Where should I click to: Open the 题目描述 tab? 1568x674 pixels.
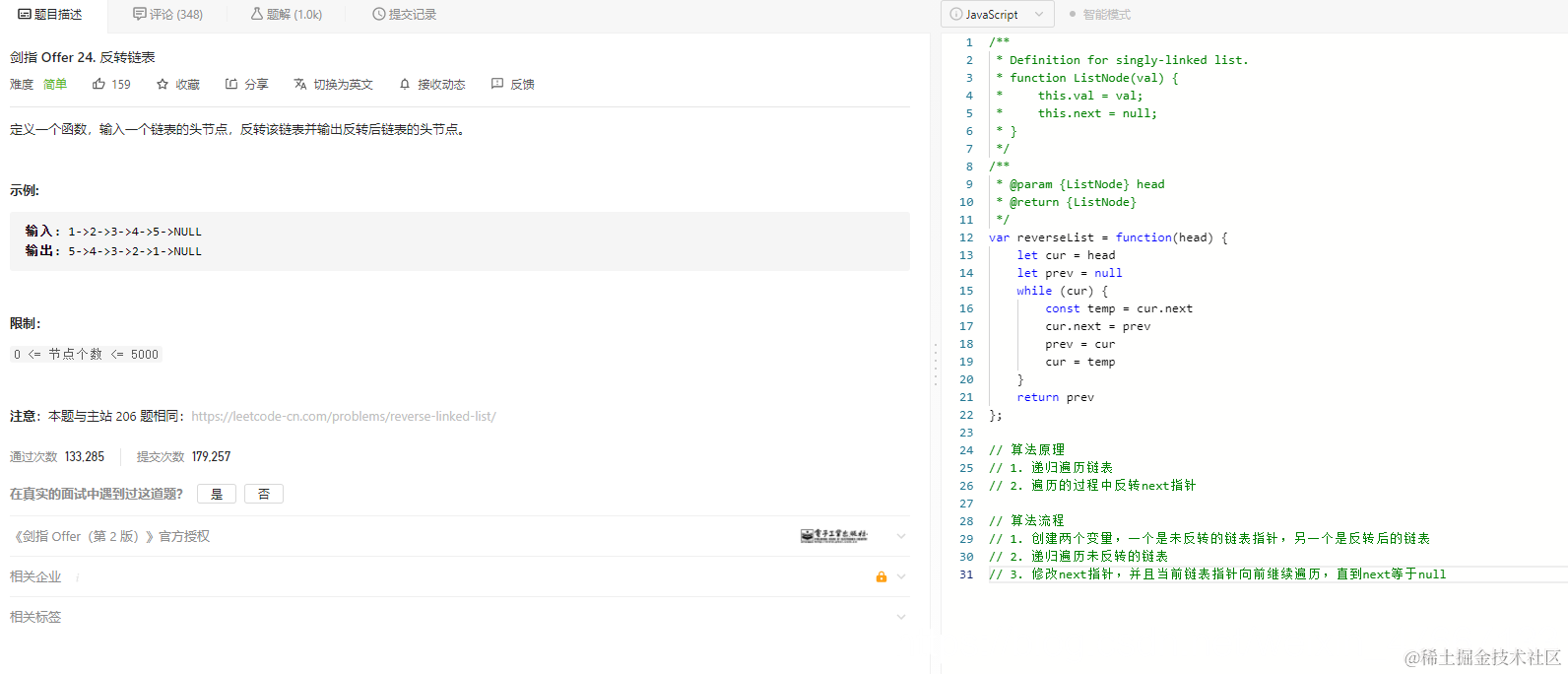tap(50, 15)
